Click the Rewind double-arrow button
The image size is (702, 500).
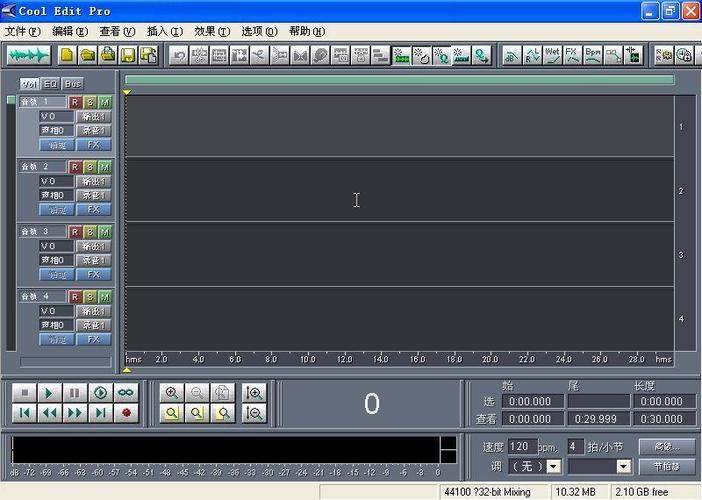tap(49, 413)
